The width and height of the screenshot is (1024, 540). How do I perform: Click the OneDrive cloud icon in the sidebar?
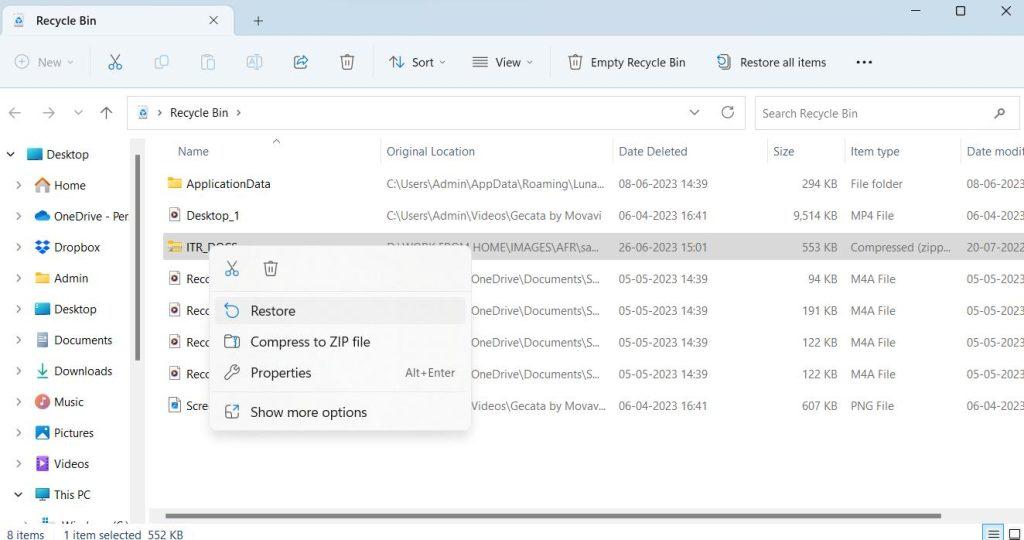pos(42,216)
